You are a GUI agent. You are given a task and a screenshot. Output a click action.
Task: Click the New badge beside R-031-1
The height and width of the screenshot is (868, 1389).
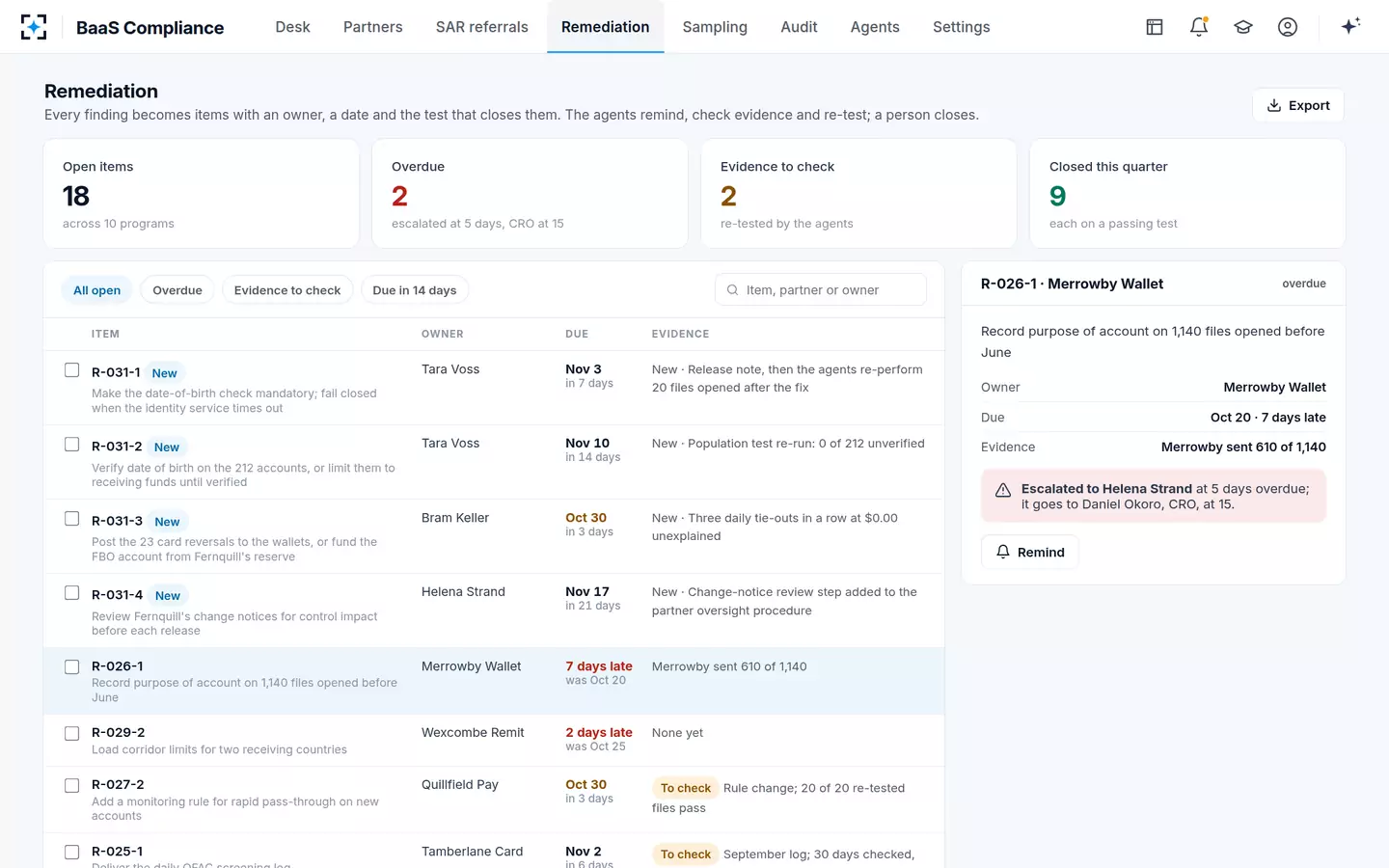pos(165,373)
